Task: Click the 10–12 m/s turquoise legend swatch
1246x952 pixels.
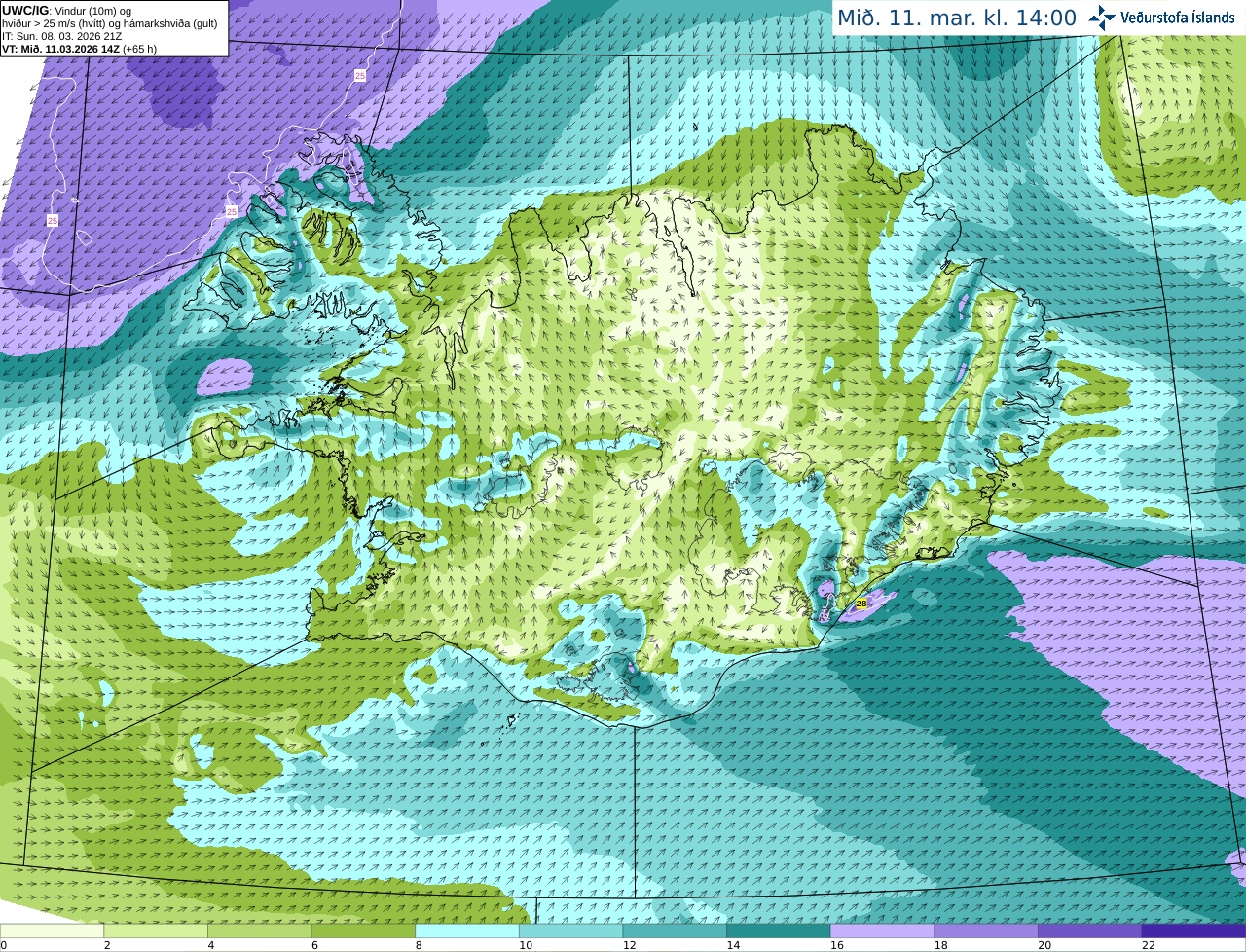Action: point(570,931)
